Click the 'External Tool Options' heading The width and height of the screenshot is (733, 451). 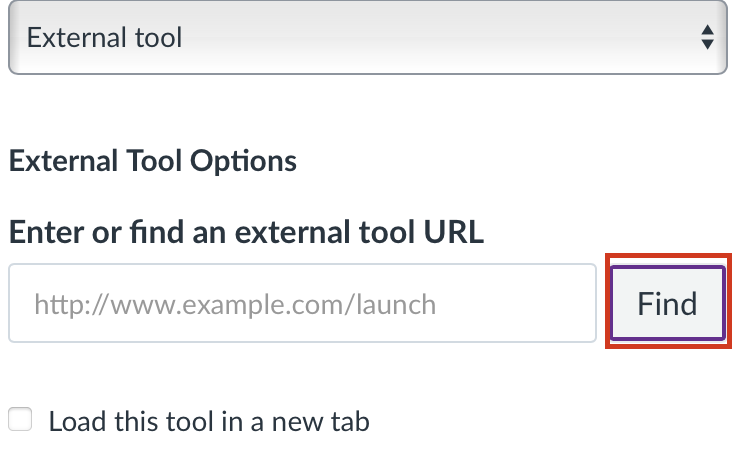153,160
